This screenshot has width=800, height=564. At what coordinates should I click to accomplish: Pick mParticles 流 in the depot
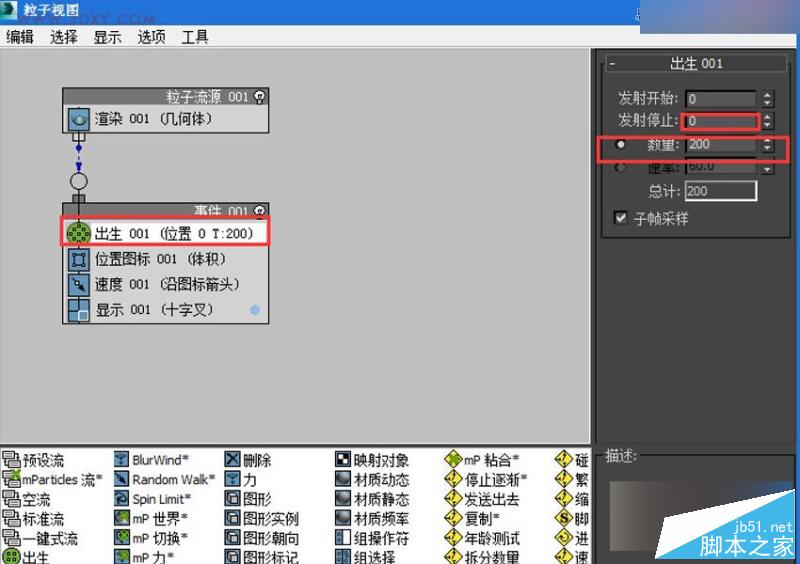(53, 479)
